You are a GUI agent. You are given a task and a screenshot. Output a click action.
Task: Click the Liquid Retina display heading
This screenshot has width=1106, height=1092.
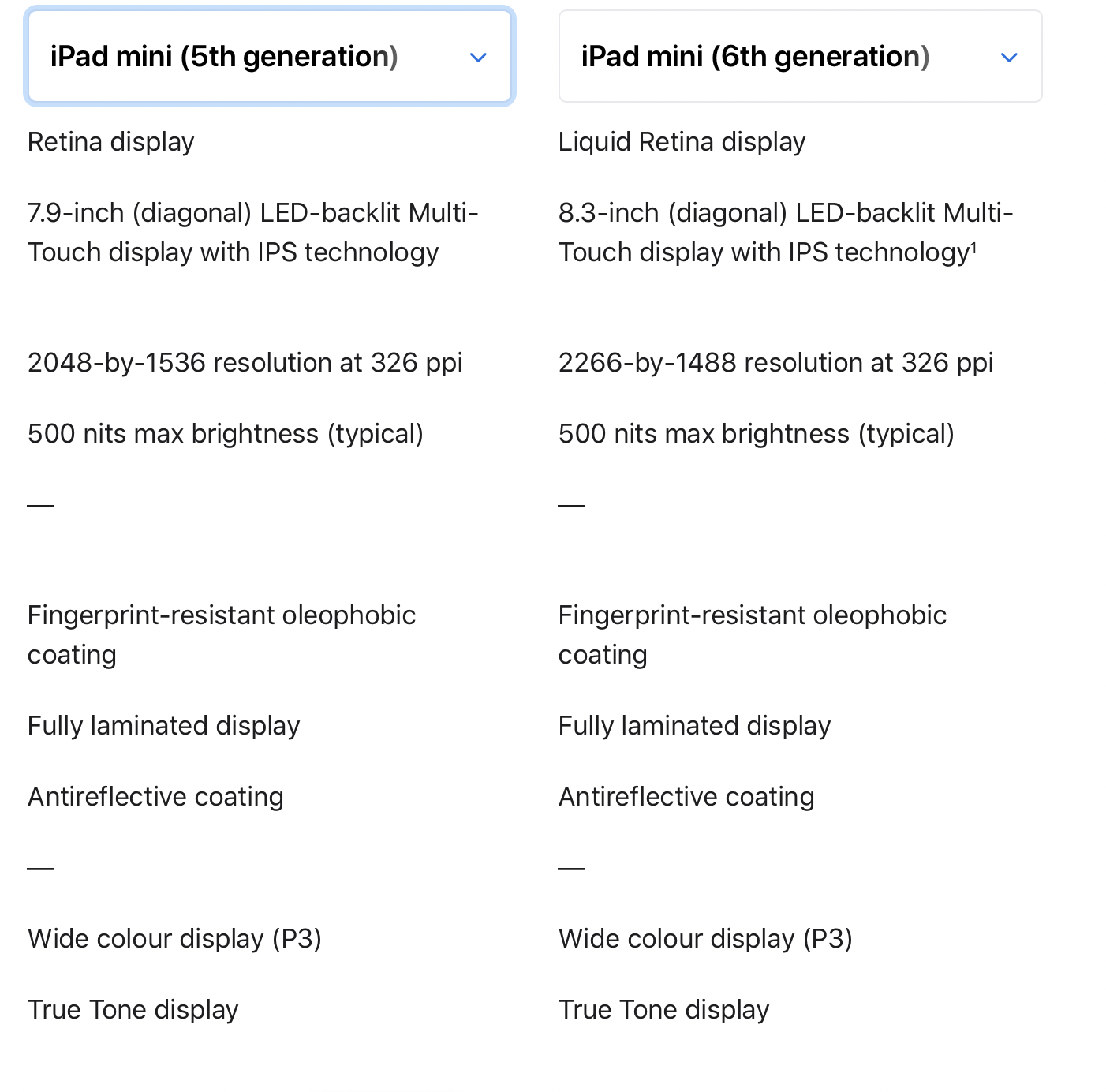click(682, 142)
